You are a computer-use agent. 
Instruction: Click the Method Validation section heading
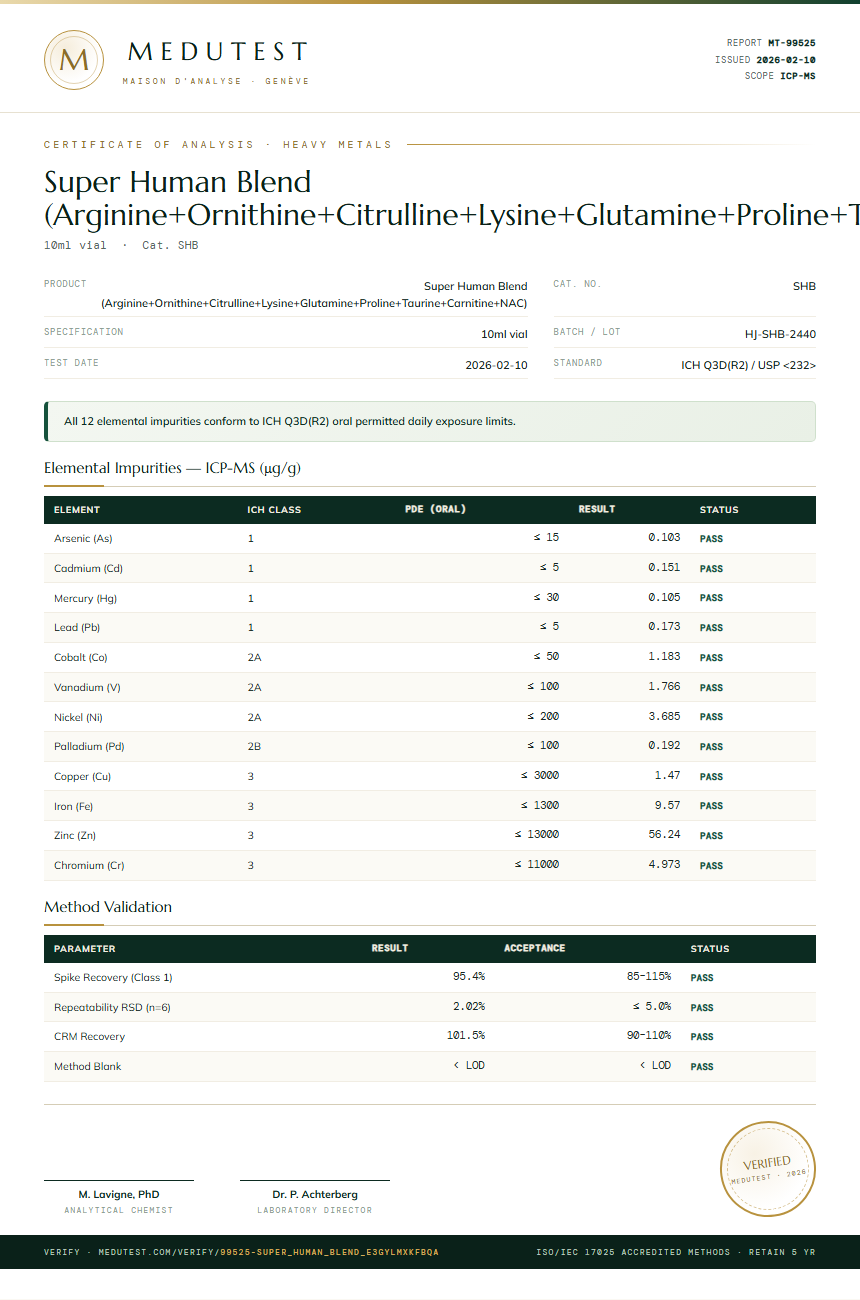pyautogui.click(x=108, y=907)
